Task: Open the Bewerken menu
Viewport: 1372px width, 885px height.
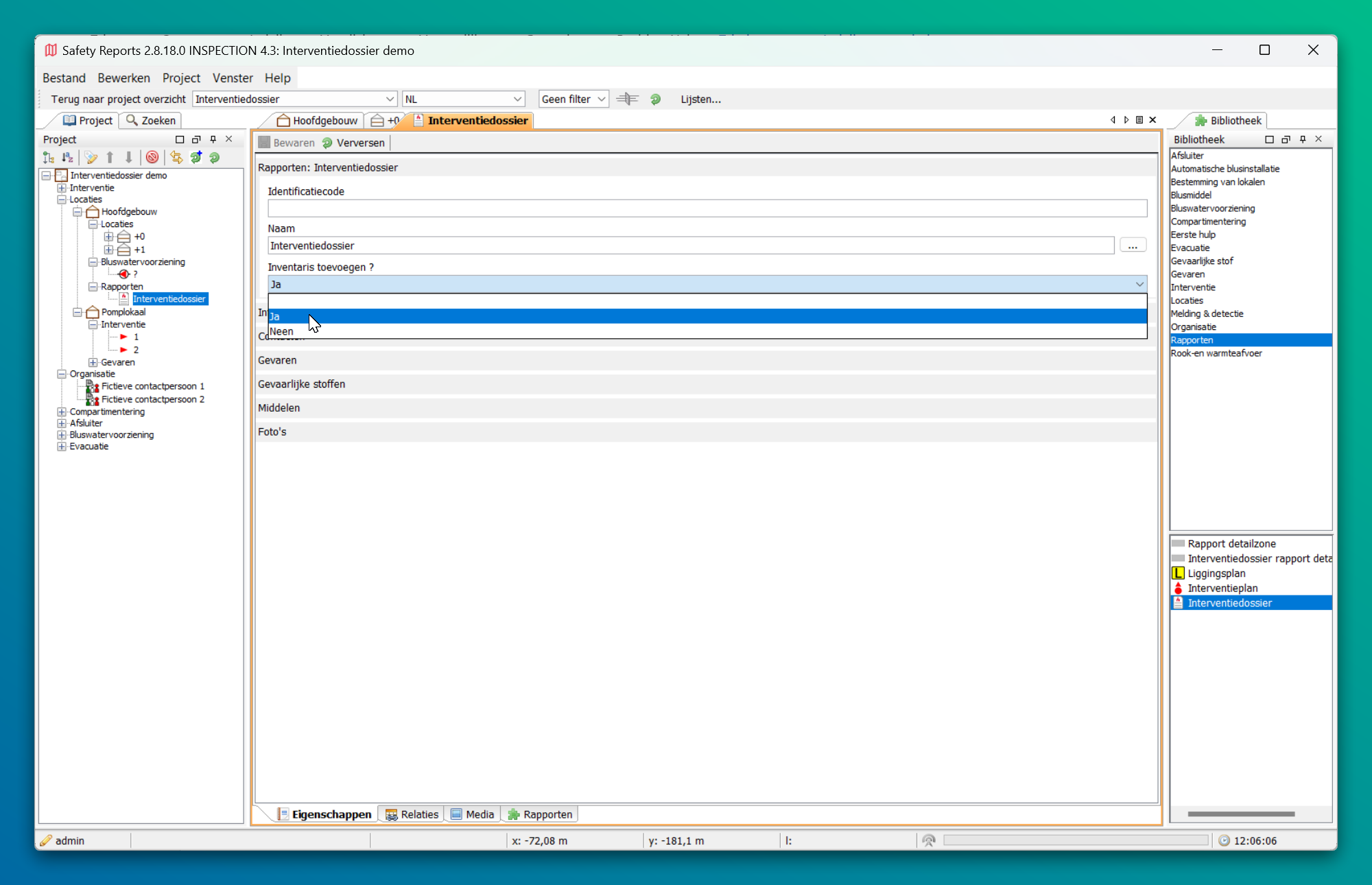Action: pyautogui.click(x=123, y=78)
